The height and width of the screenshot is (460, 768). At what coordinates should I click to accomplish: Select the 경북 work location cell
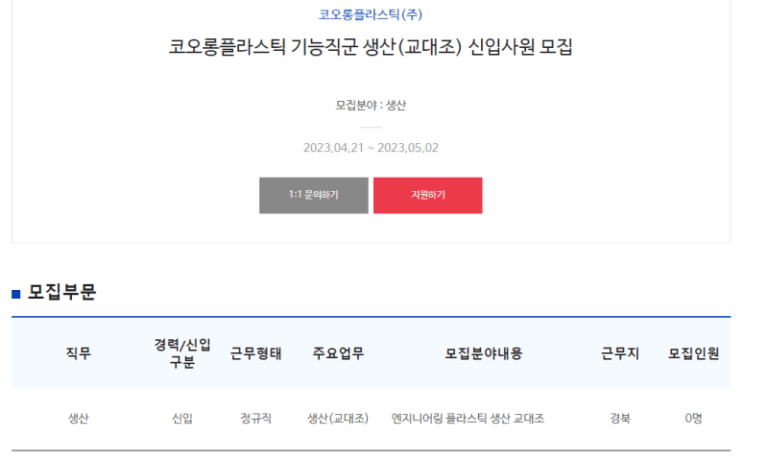pyautogui.click(x=620, y=419)
